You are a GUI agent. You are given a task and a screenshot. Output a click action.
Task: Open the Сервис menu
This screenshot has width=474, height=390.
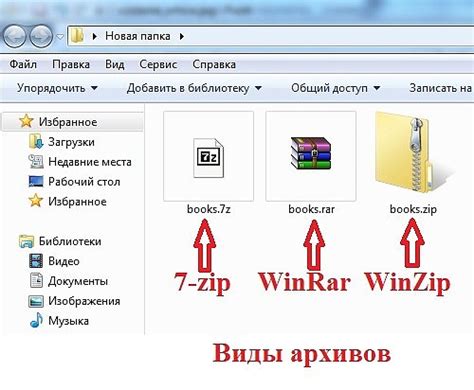158,64
